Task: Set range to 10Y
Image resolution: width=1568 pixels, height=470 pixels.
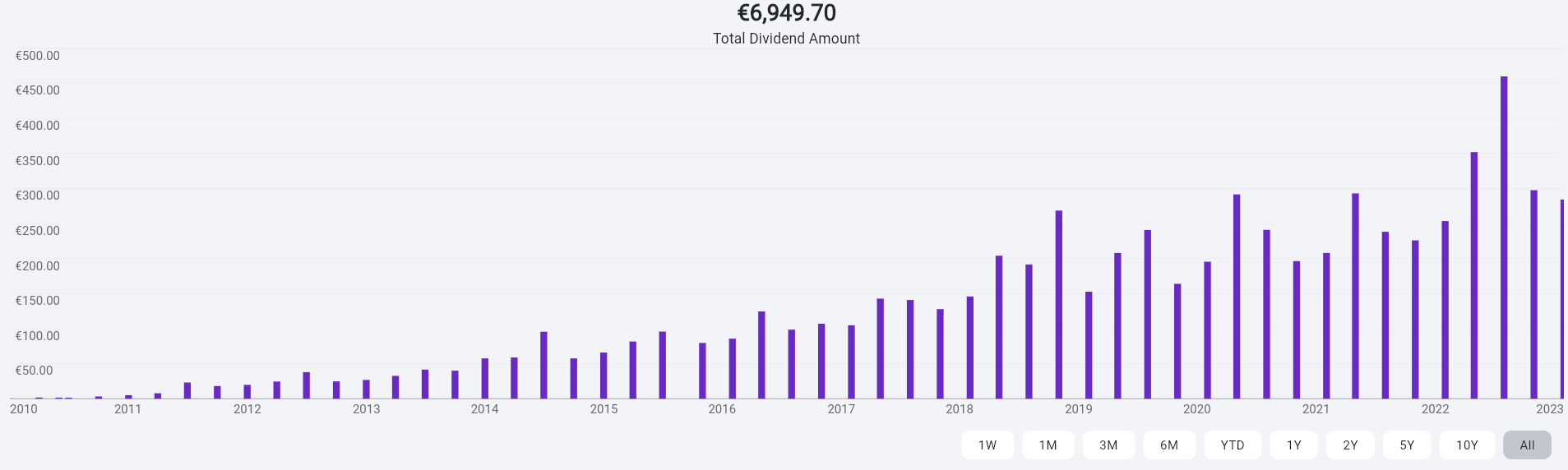Action: [x=1467, y=445]
